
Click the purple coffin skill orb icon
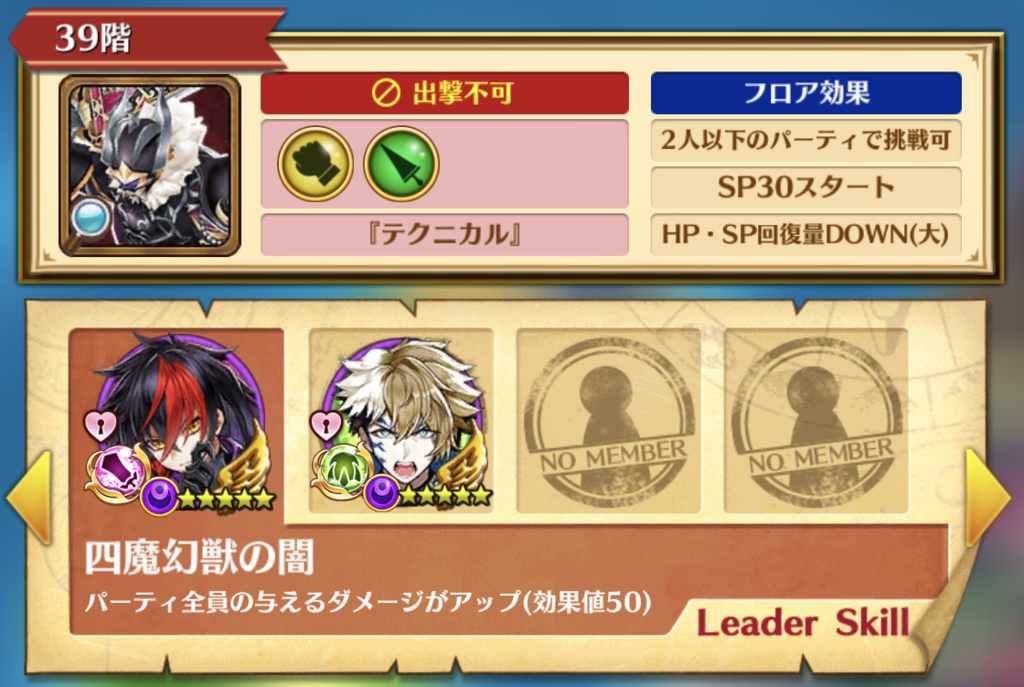coord(119,472)
